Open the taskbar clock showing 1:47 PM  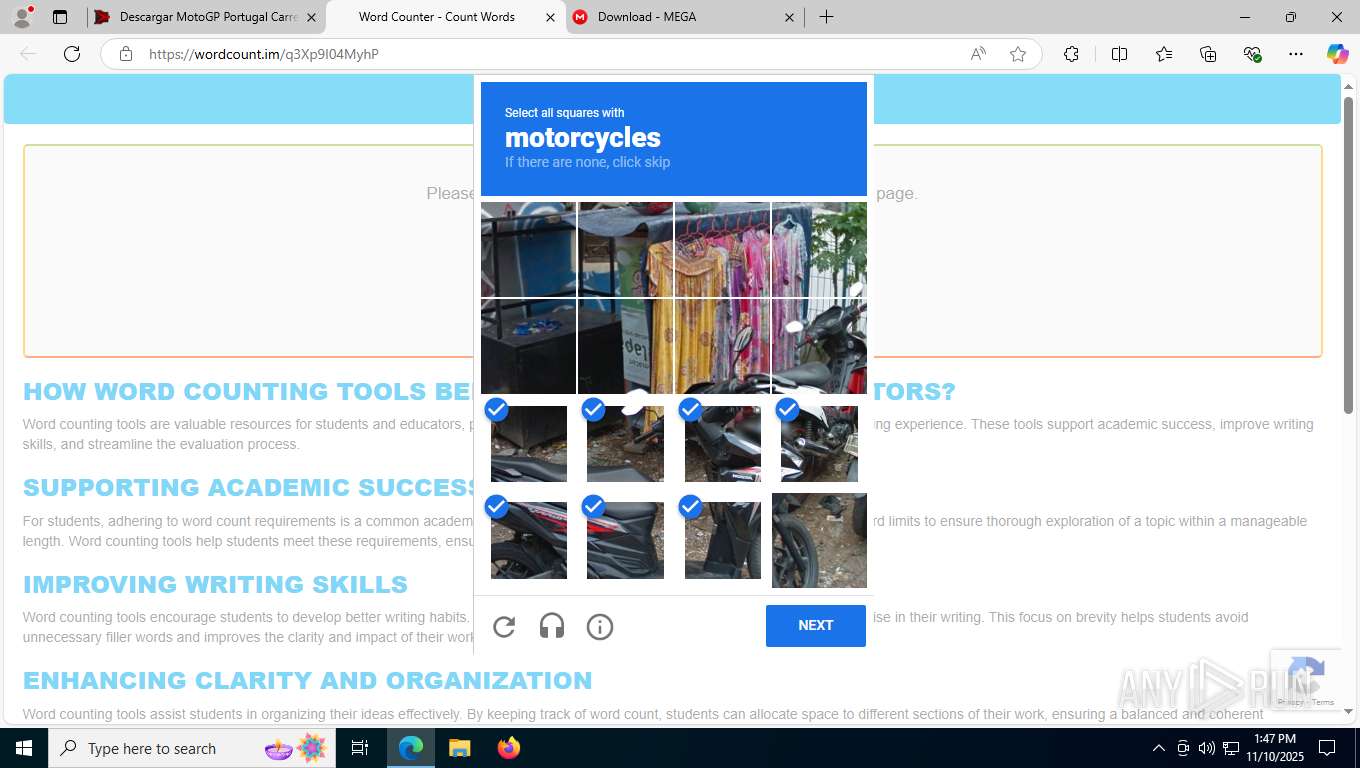1274,748
